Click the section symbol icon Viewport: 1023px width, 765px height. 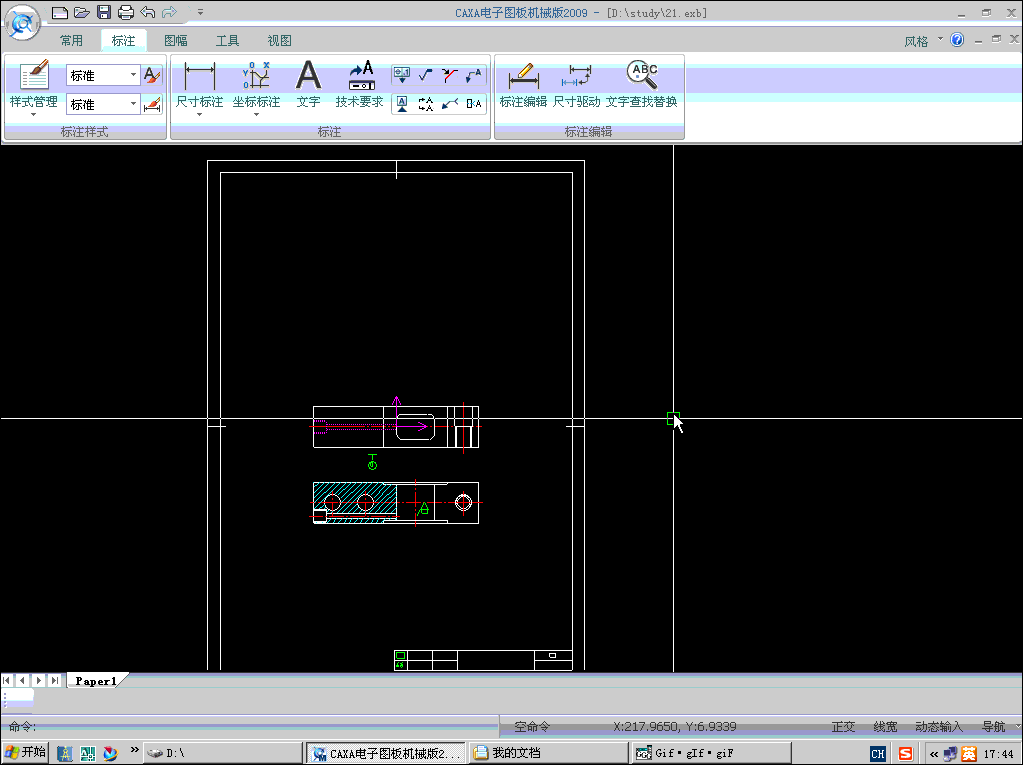coord(425,104)
